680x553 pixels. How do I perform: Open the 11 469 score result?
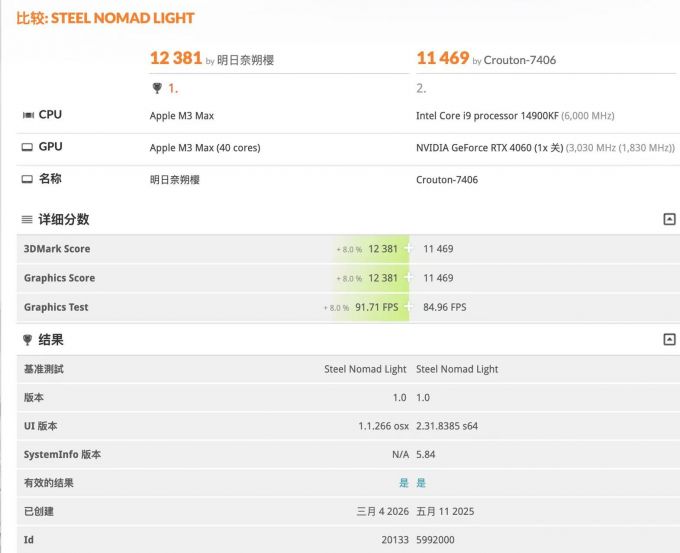click(x=442, y=58)
